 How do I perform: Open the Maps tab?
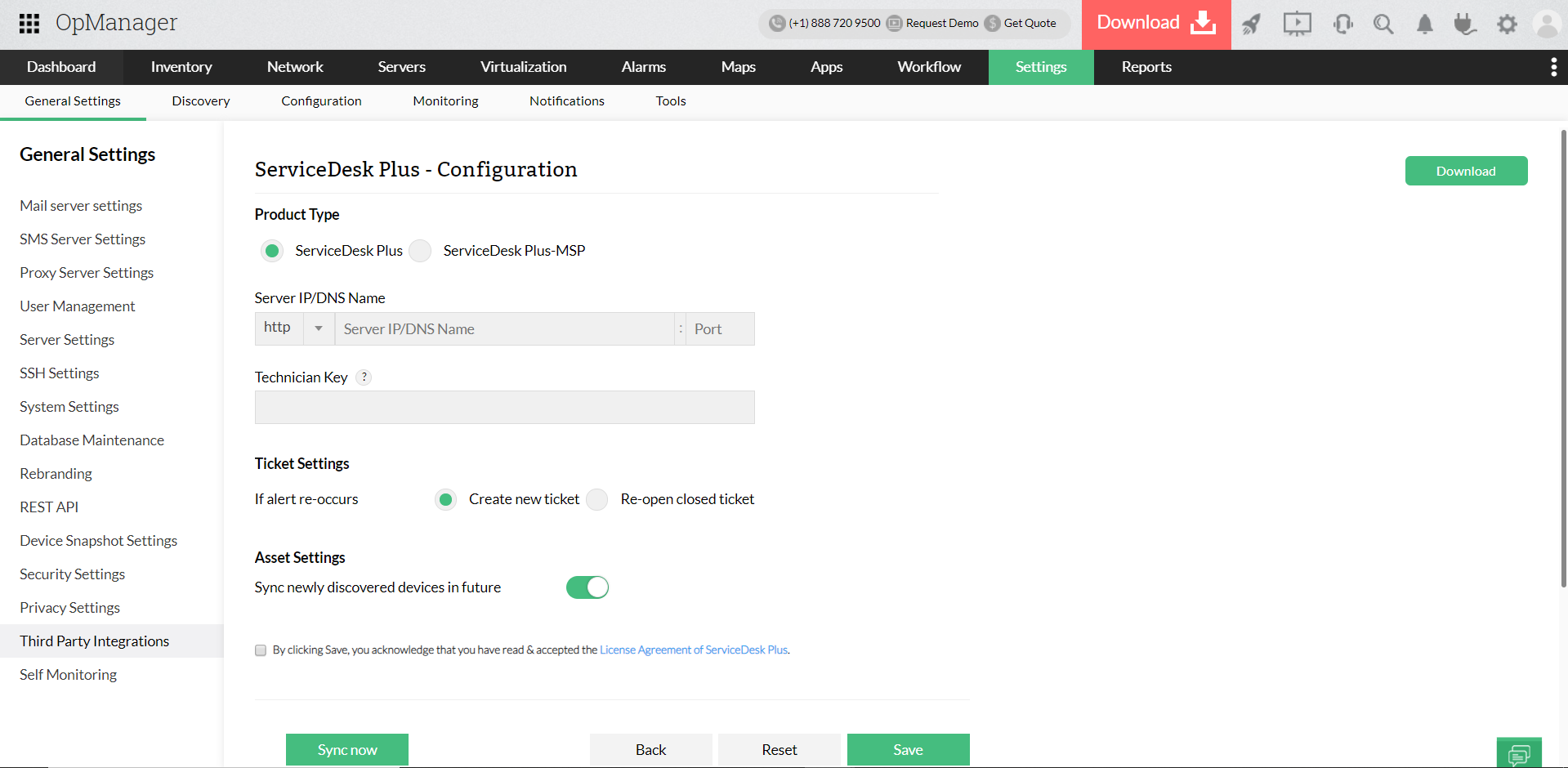tap(739, 67)
